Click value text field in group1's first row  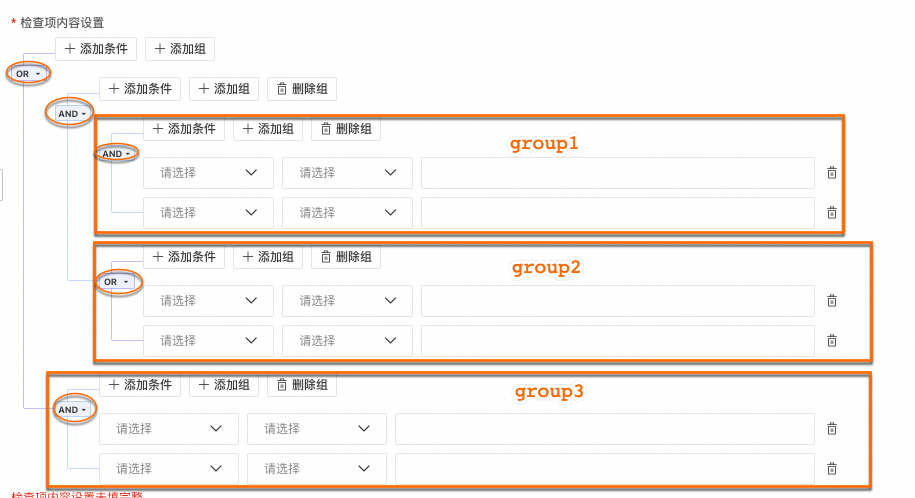[618, 173]
